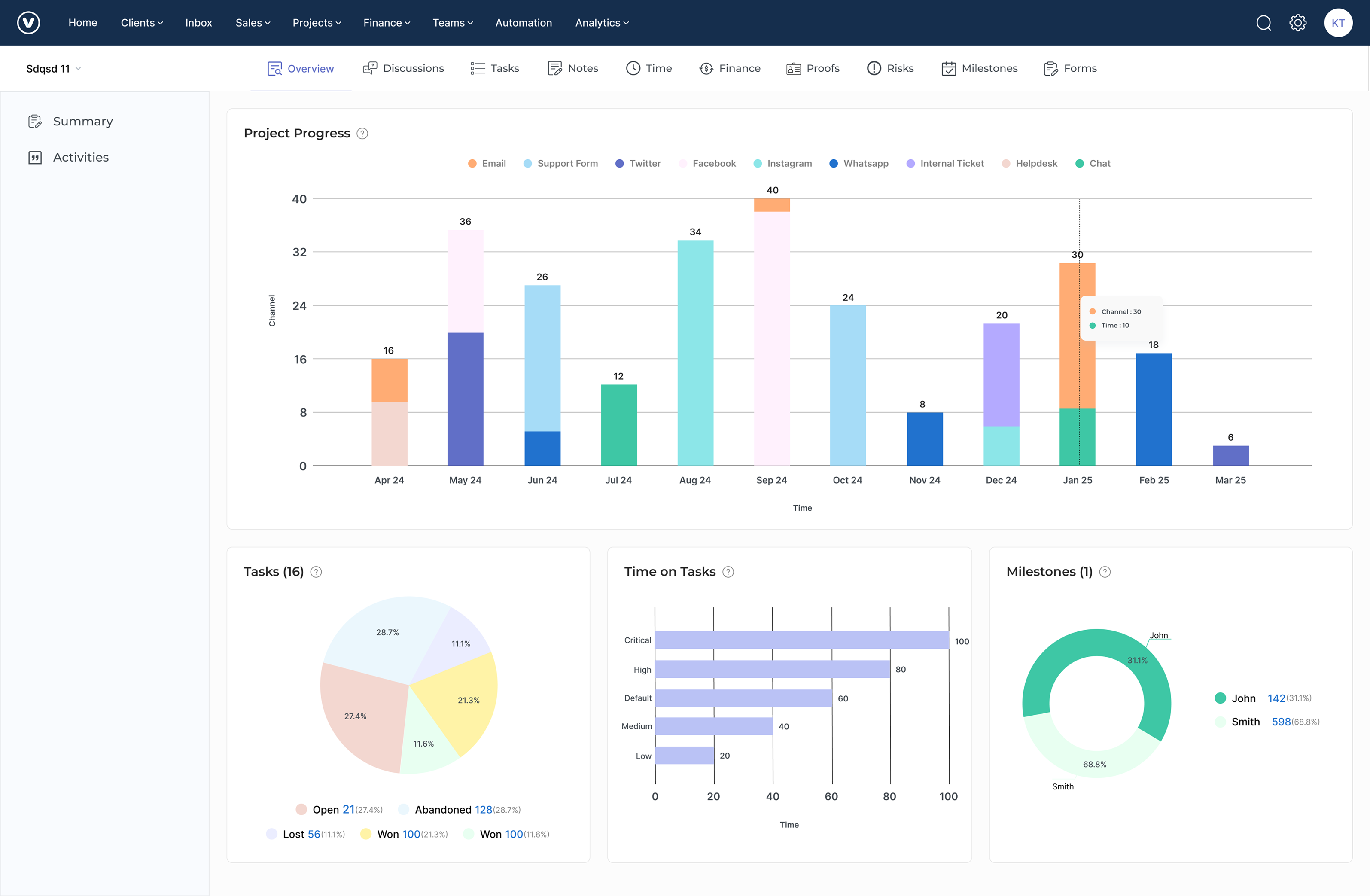The height and width of the screenshot is (896, 1370).
Task: Open the Projects dropdown menu
Action: point(316,22)
